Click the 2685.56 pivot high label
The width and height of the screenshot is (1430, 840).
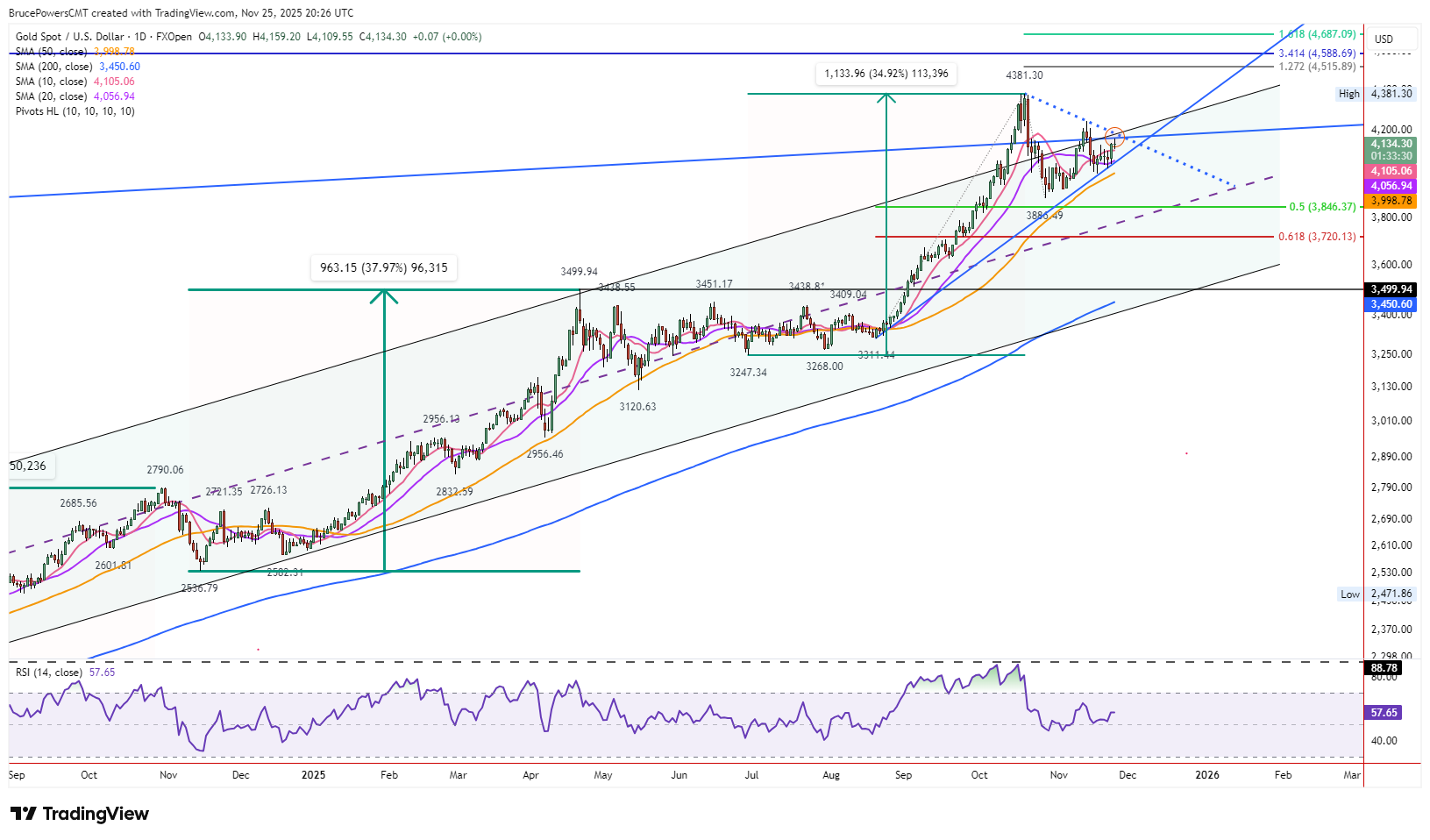point(78,503)
